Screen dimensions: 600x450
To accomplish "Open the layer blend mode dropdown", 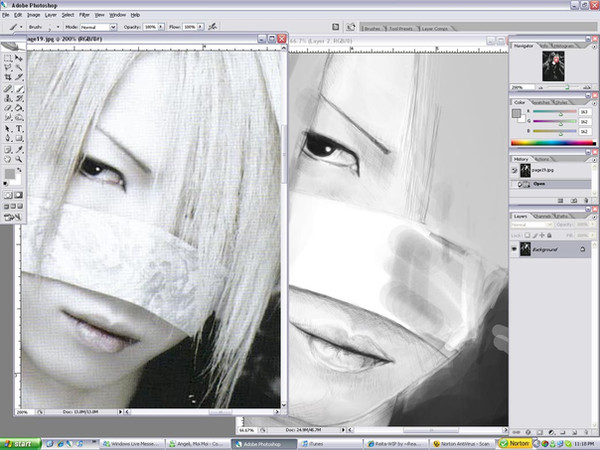I will 532,225.
